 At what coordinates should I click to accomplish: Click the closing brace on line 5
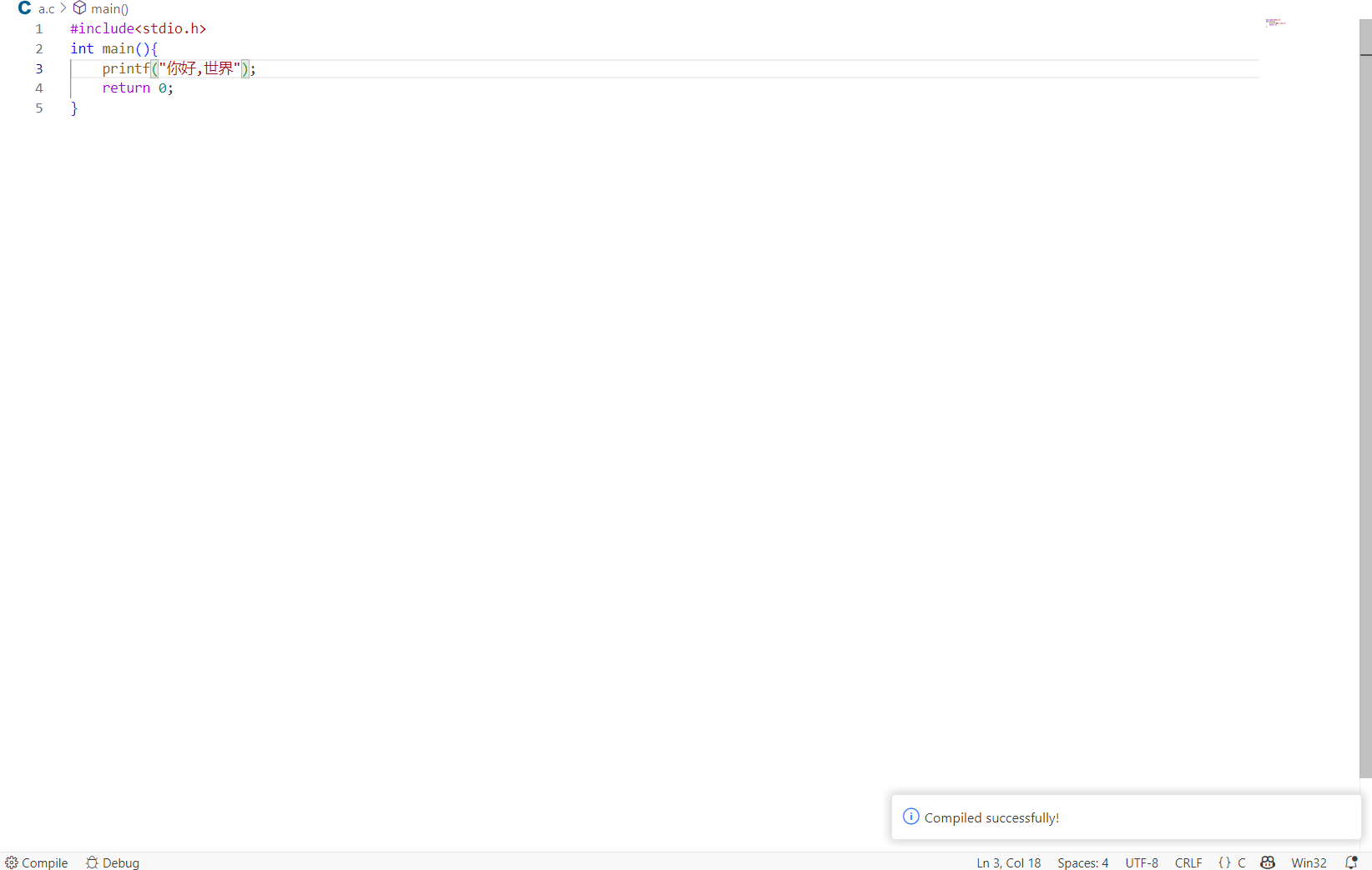click(x=74, y=108)
